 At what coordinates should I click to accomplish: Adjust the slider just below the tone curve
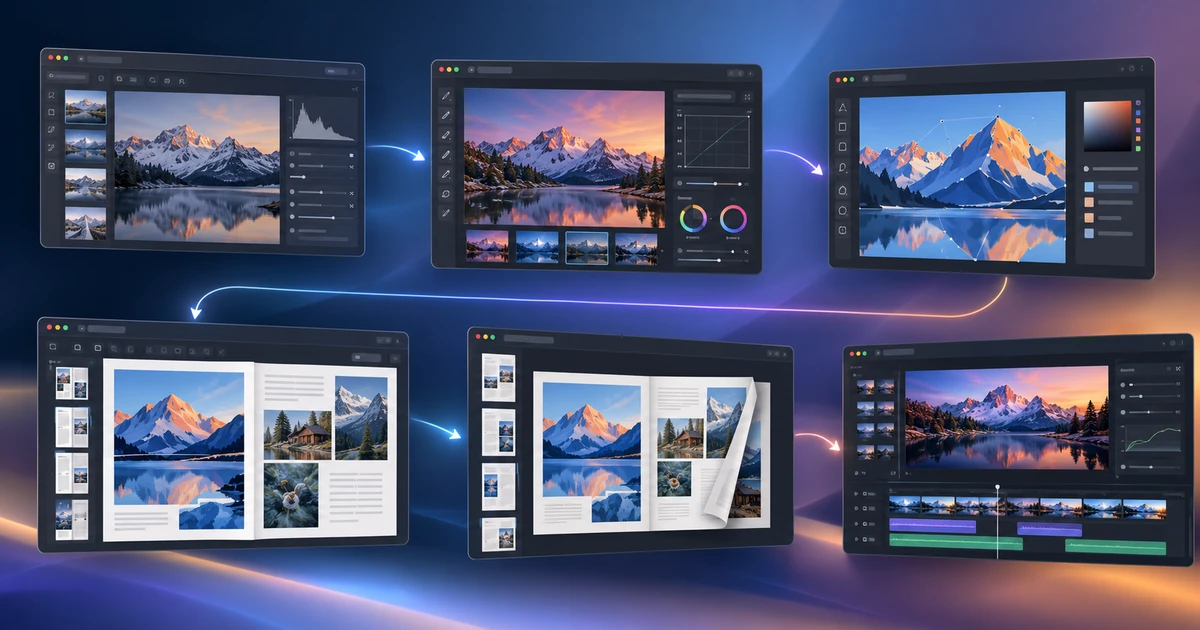[x=714, y=184]
